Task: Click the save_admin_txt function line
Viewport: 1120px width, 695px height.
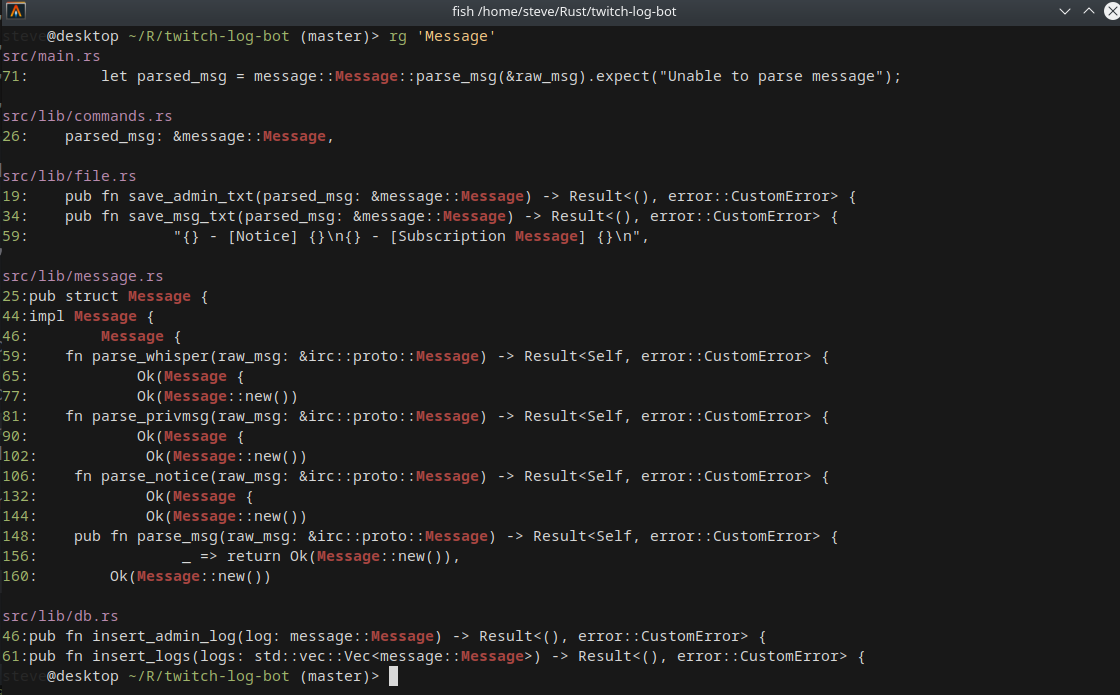Action: pyautogui.click(x=429, y=196)
